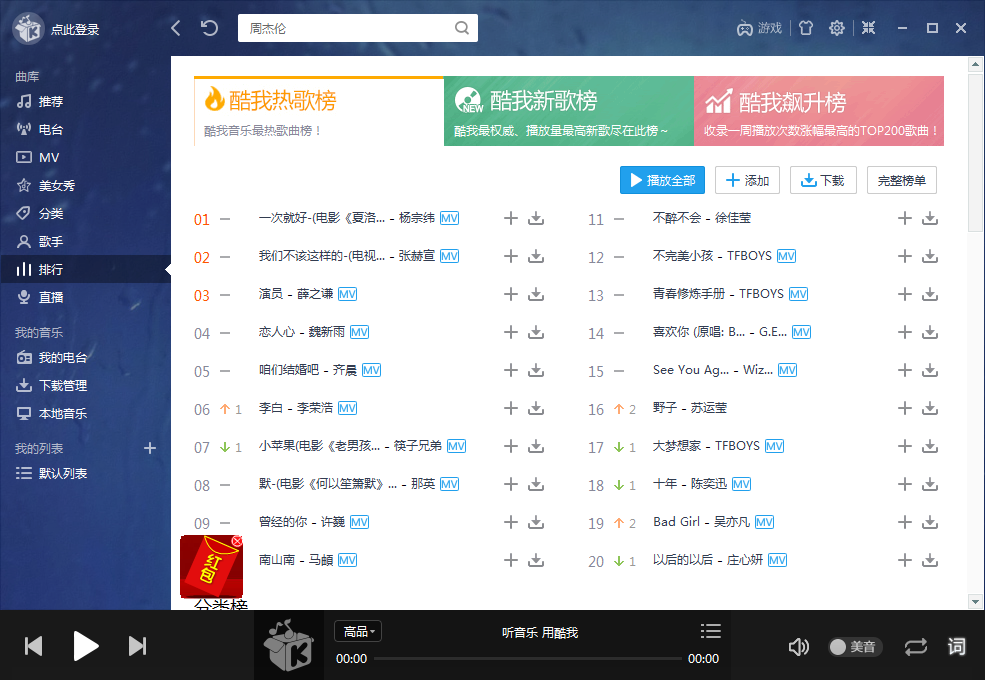Select song 以后的以后 - 庄心妍
985x680 pixels.
(x=708, y=559)
